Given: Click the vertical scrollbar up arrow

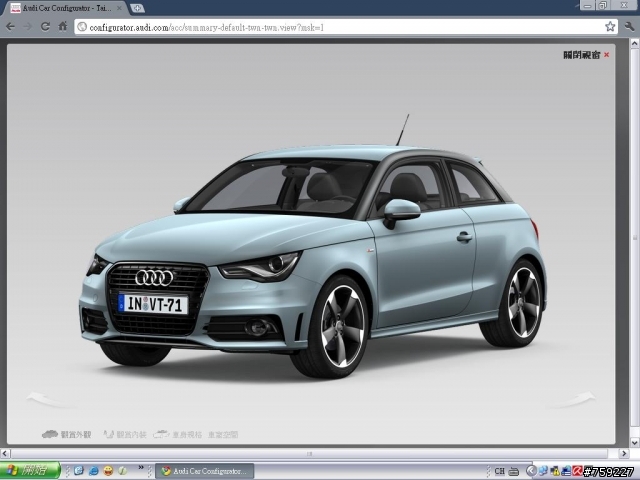Looking at the screenshot, I should pos(635,43).
